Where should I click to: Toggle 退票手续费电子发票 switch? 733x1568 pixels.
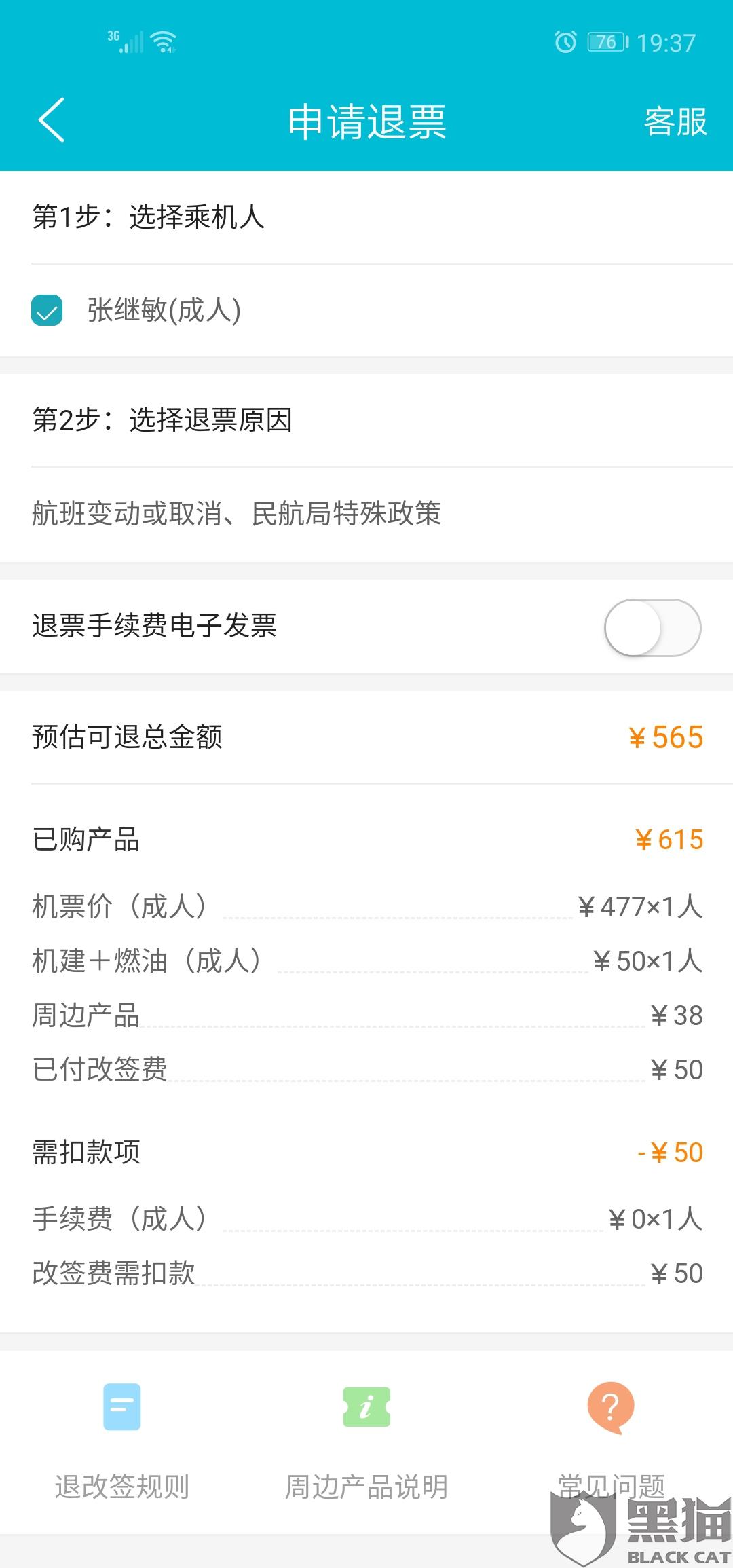pos(652,627)
